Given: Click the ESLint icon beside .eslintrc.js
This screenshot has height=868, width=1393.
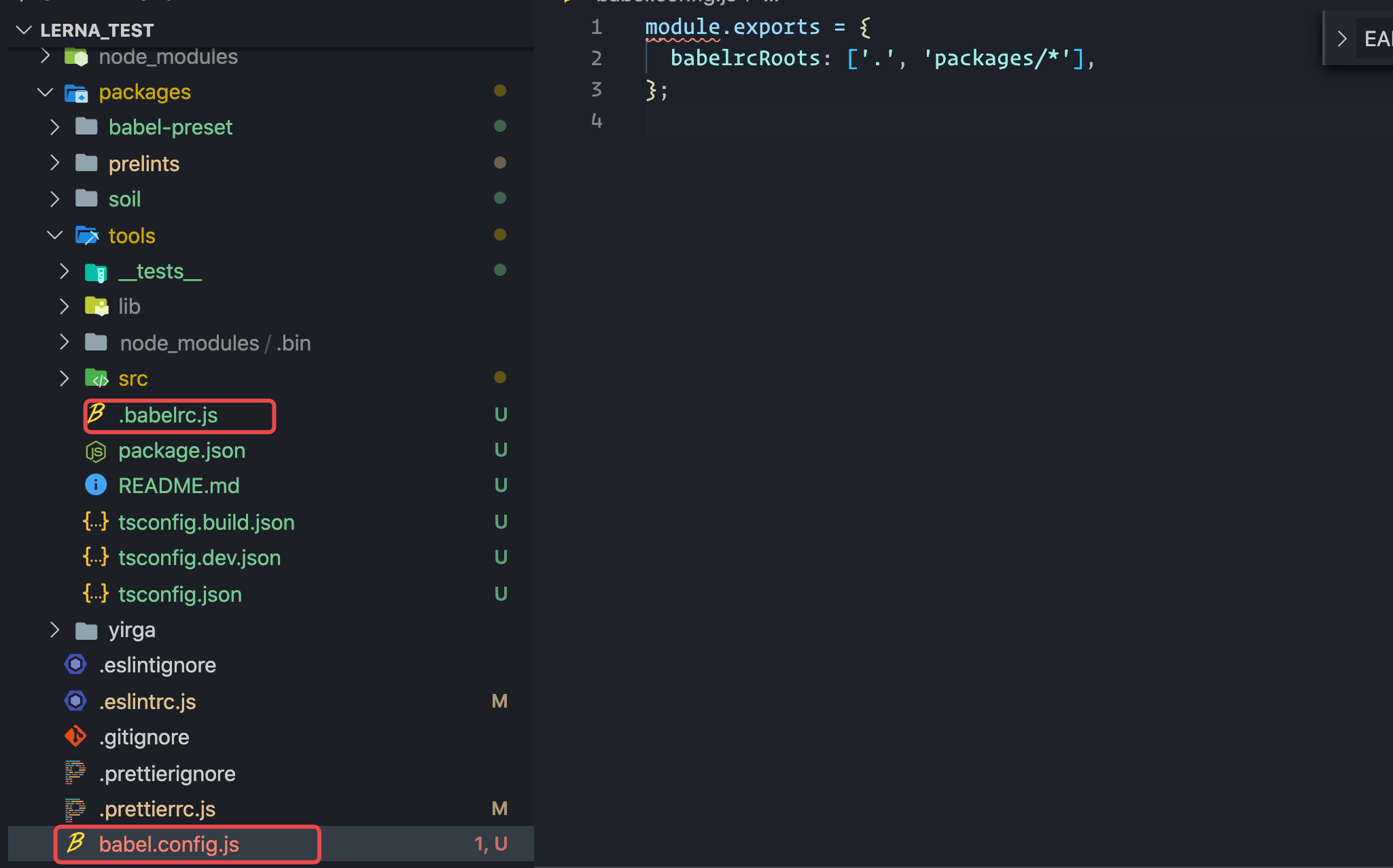Looking at the screenshot, I should click(75, 701).
